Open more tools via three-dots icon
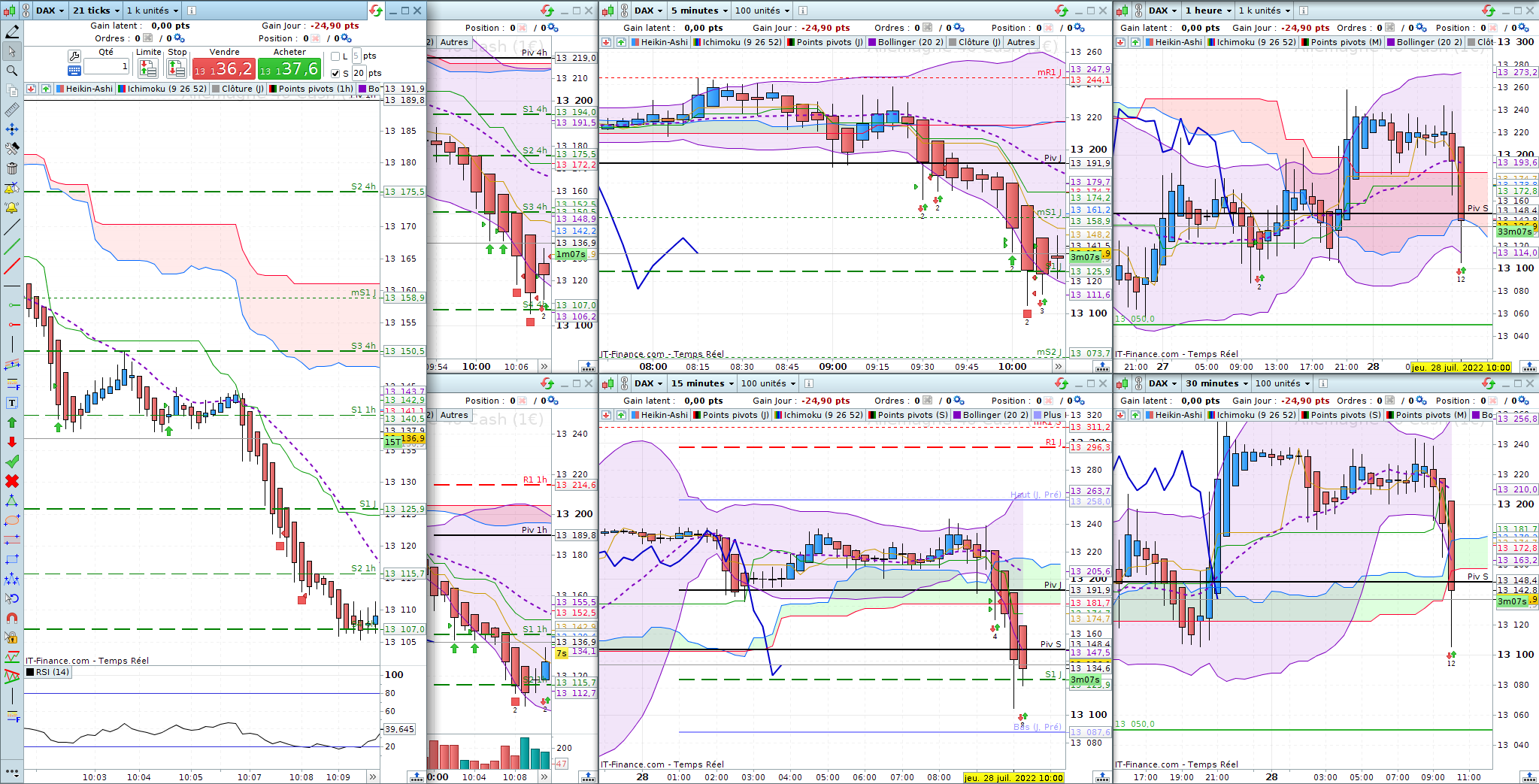1539x784 pixels. pyautogui.click(x=12, y=772)
